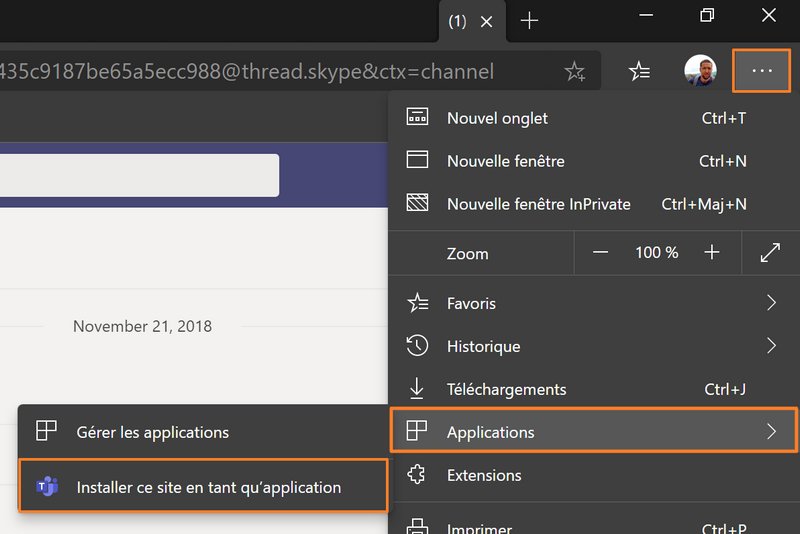Click Installer ce site en tant qu'application
This screenshot has height=534, width=800.
[x=208, y=487]
